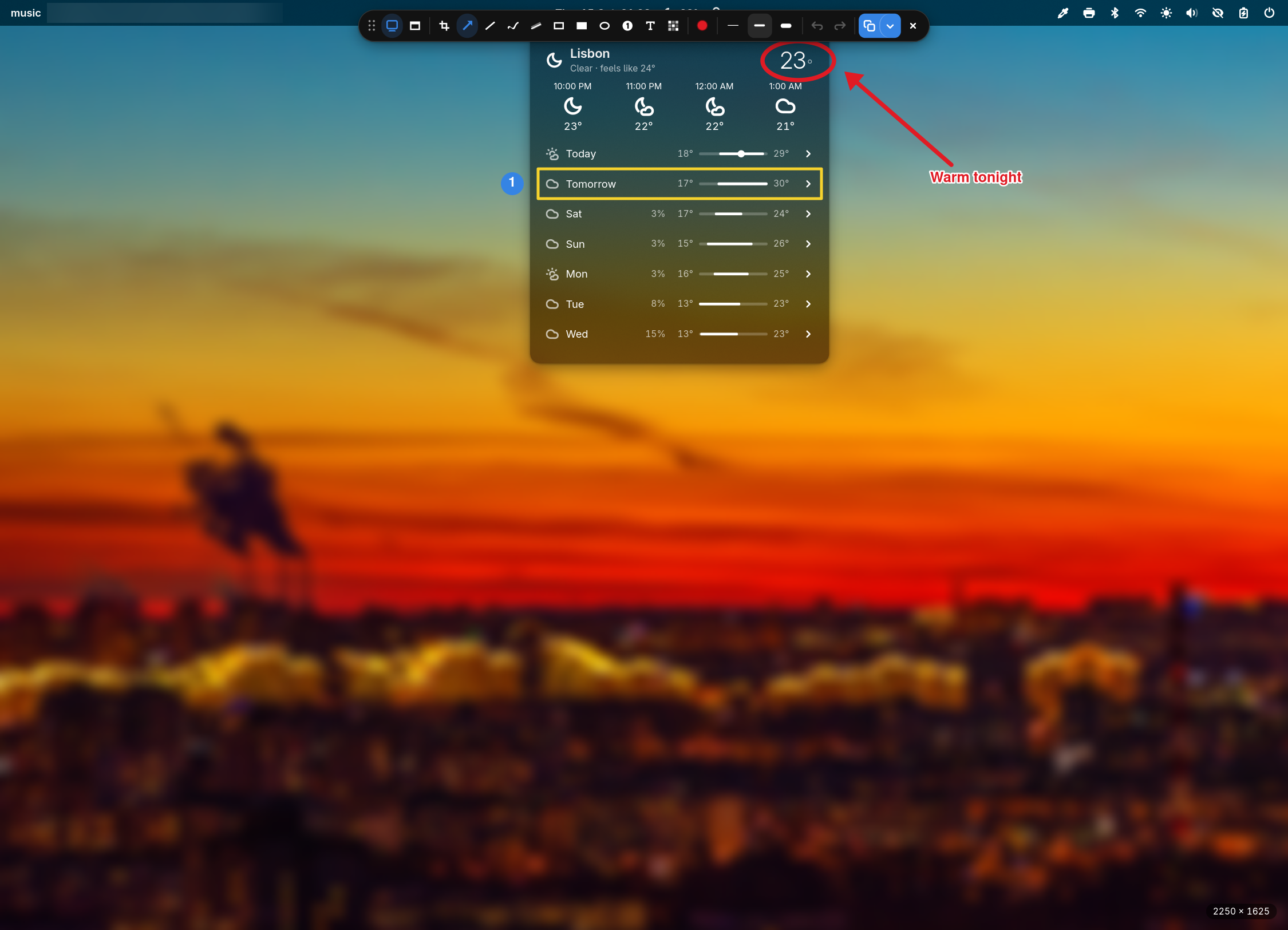Viewport: 1288px width, 930px height.
Task: Select the filled rectangle tool
Action: pyautogui.click(x=582, y=26)
